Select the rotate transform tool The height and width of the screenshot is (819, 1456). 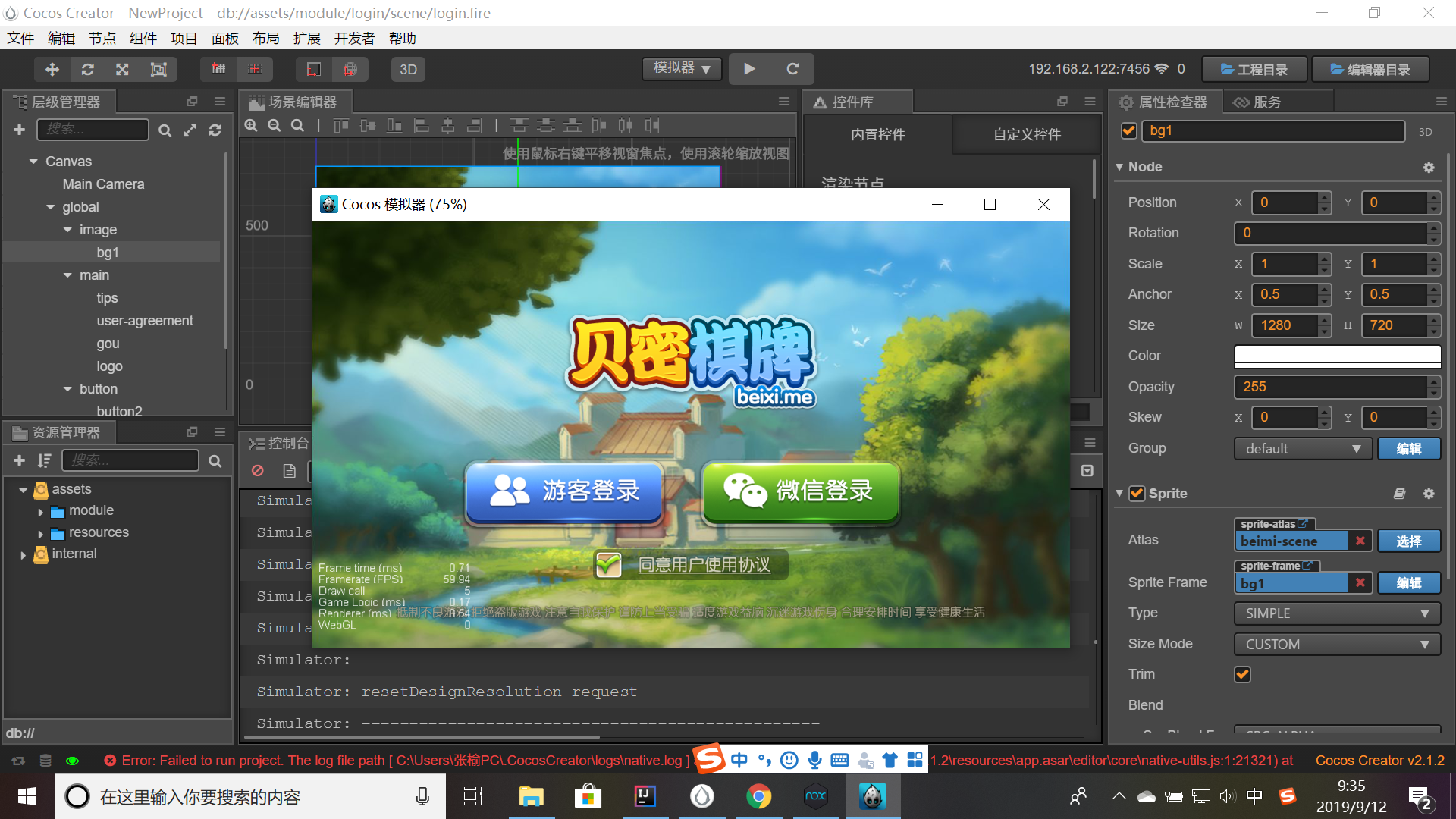[x=87, y=69]
